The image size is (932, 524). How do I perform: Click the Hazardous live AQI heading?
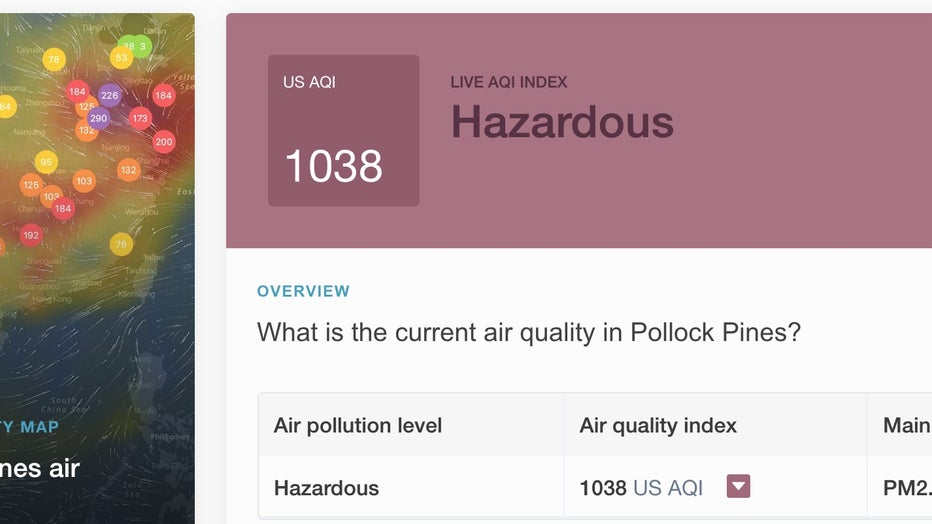coord(562,122)
